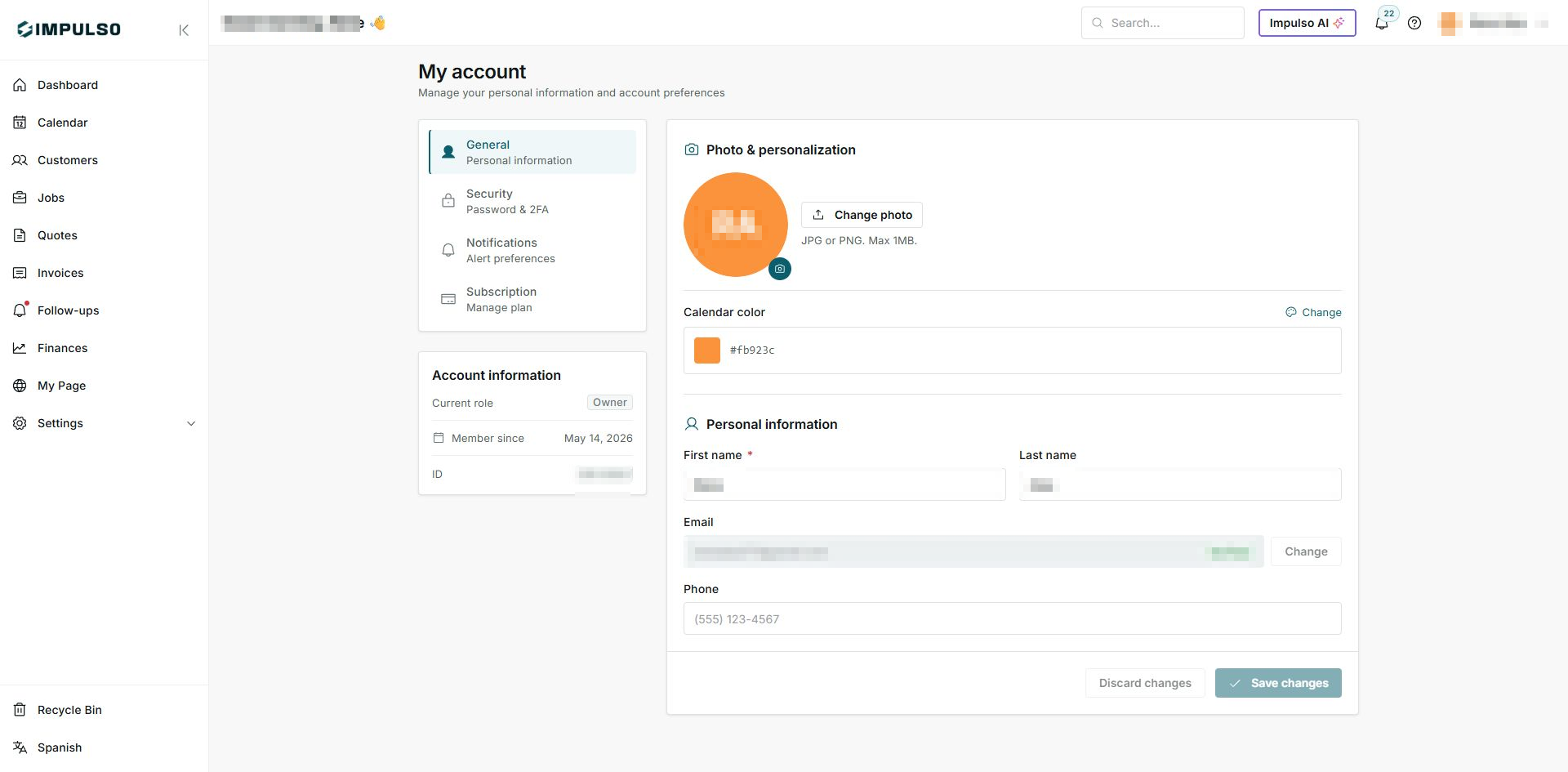Click the #fb923c color code text
The width and height of the screenshot is (1568, 772).
752,350
